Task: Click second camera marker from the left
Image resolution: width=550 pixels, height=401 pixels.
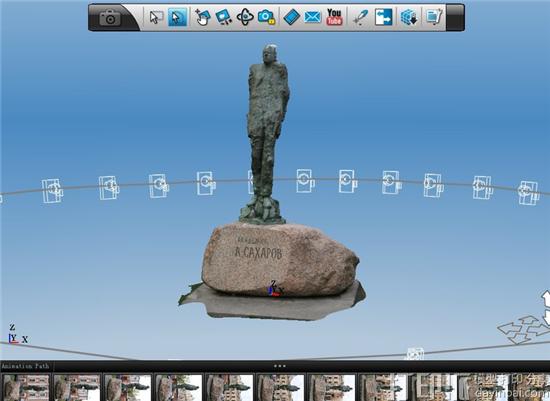Action: click(x=109, y=188)
